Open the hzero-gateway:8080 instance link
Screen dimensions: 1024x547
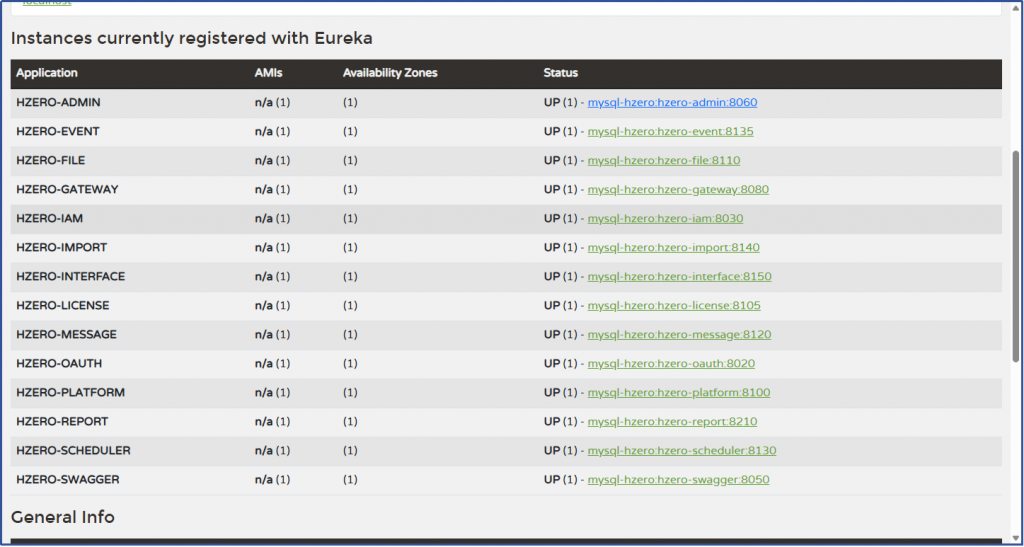678,189
